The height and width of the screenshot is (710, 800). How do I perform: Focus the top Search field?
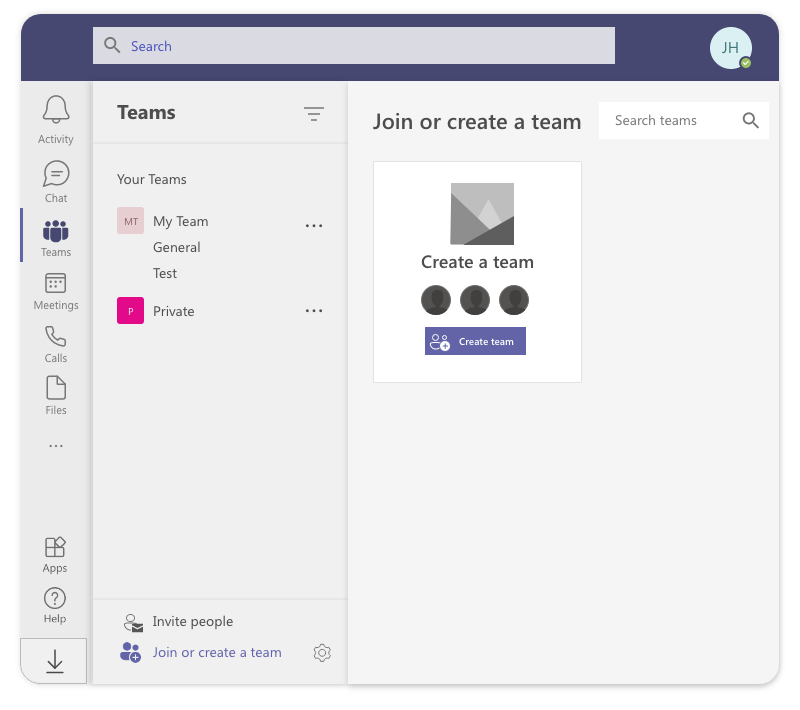354,45
